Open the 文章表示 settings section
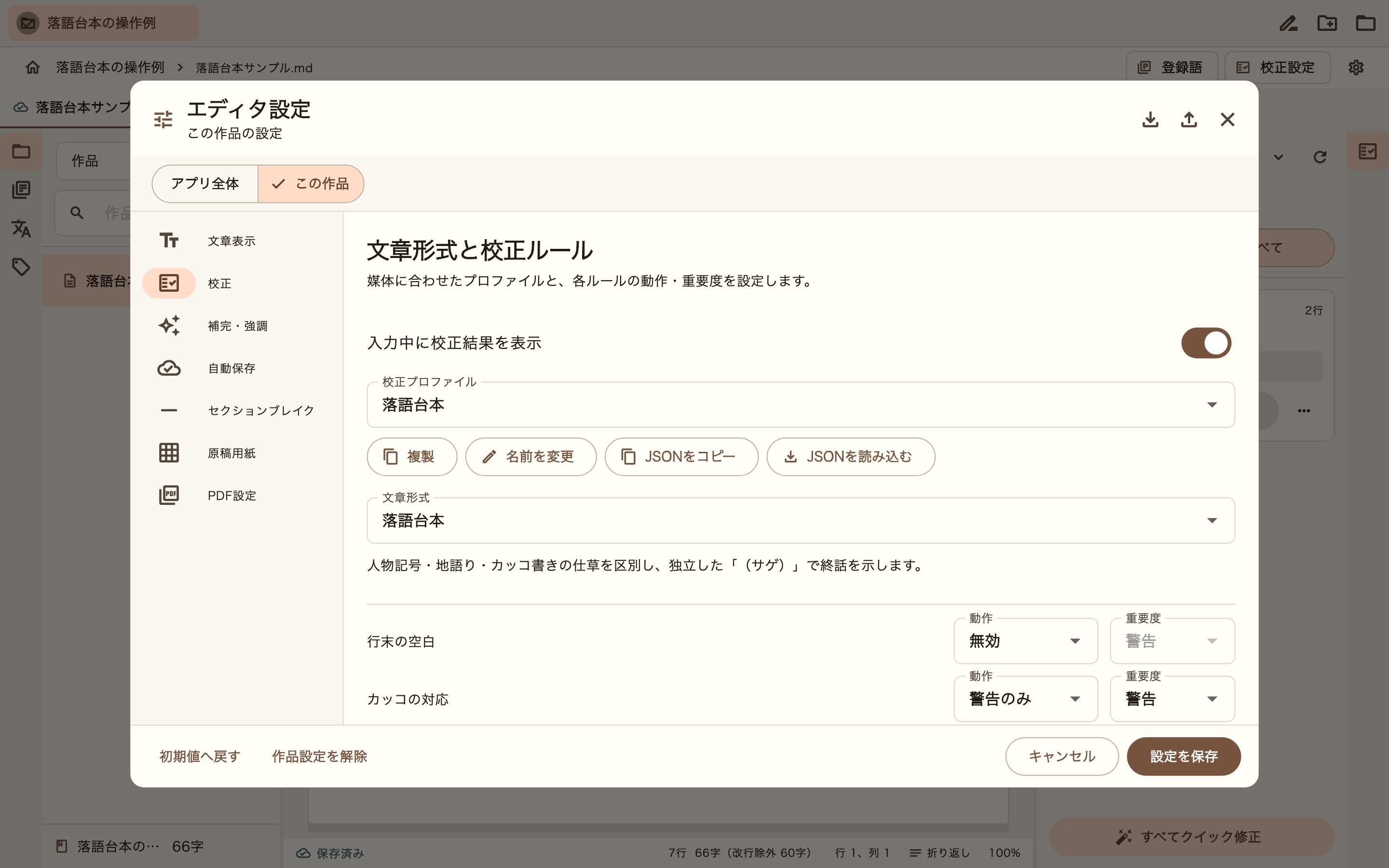Screen dimensions: 1389x868 [236, 241]
